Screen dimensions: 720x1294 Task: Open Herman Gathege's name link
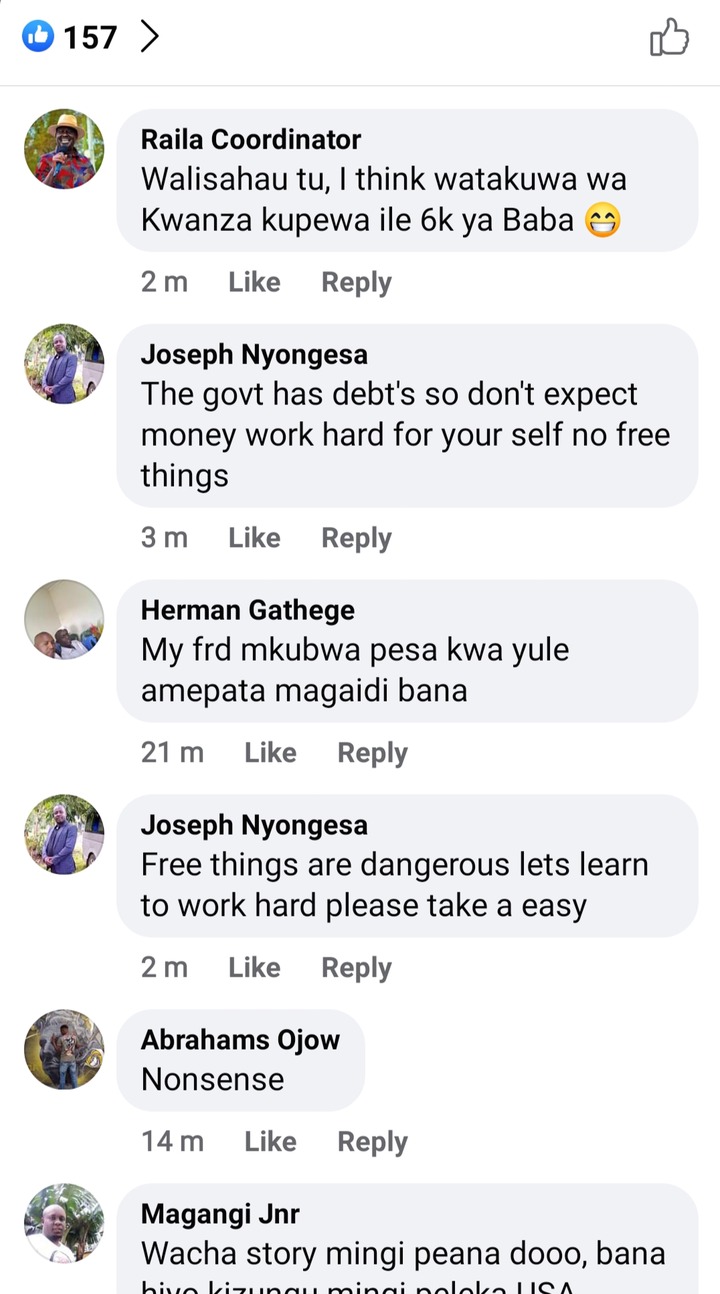coord(248,610)
